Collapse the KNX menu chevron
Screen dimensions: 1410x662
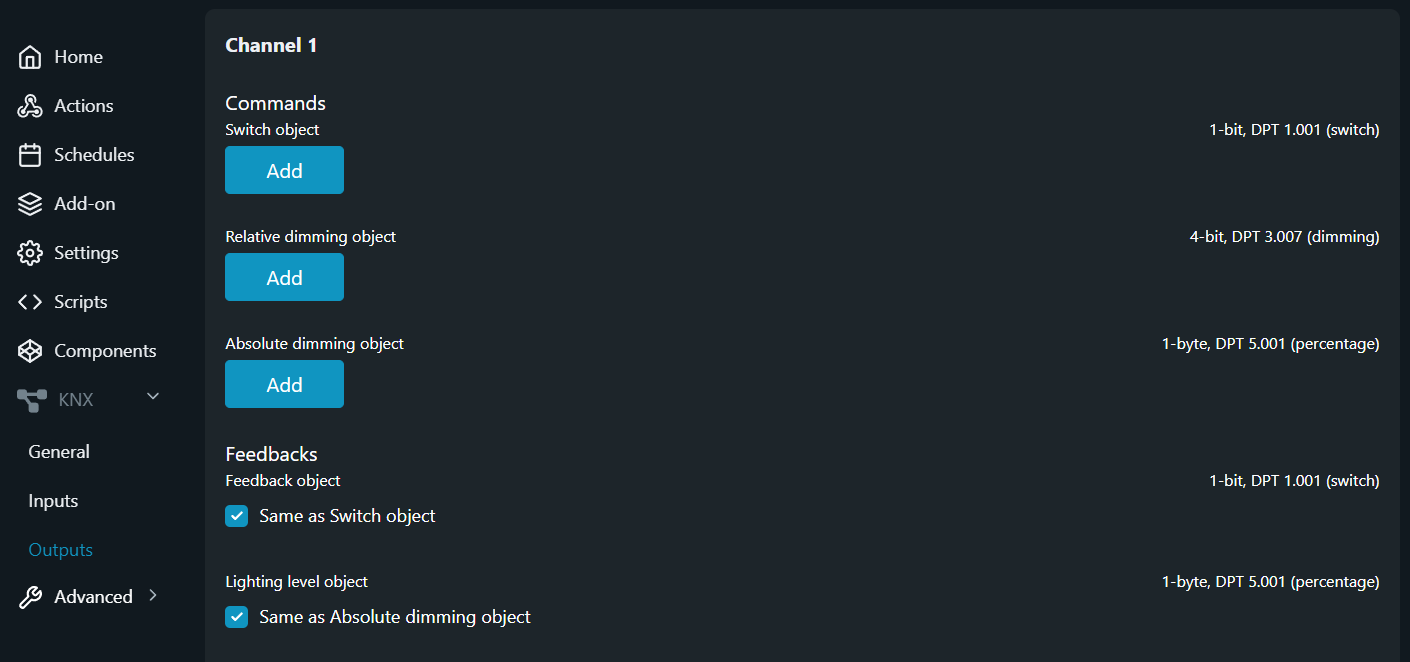(153, 397)
